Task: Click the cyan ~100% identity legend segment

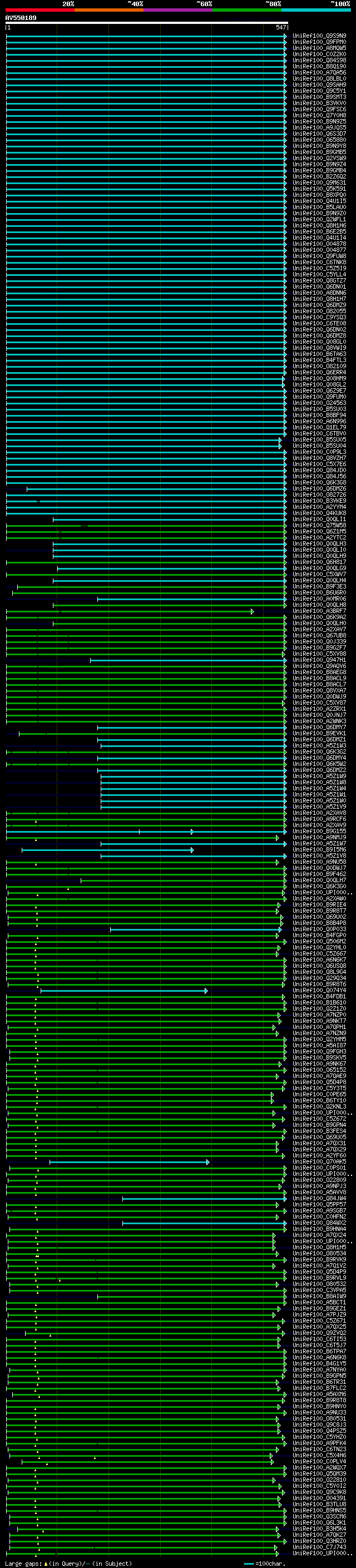Action: coord(316,10)
